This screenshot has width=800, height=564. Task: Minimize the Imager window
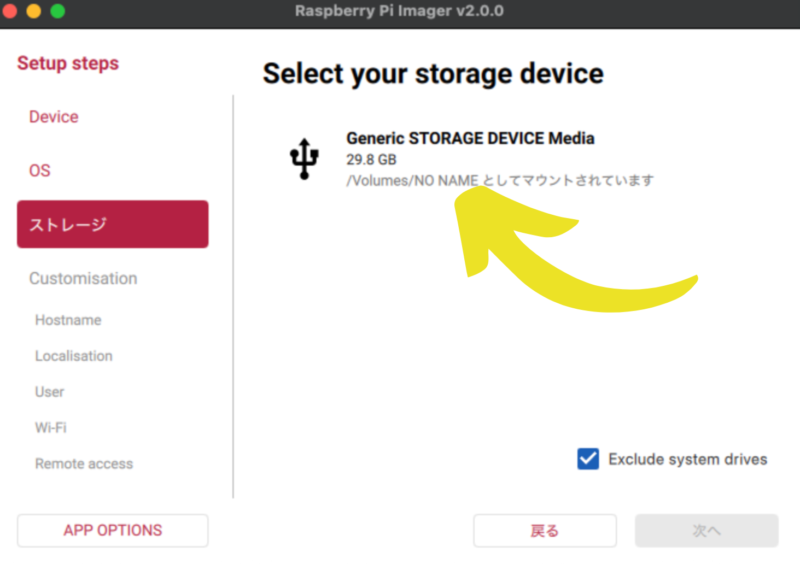coord(34,11)
